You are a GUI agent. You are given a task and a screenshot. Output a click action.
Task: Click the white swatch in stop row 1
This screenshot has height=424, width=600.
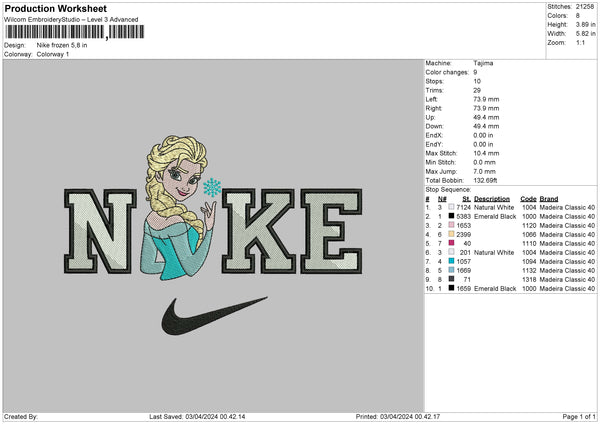coord(451,207)
